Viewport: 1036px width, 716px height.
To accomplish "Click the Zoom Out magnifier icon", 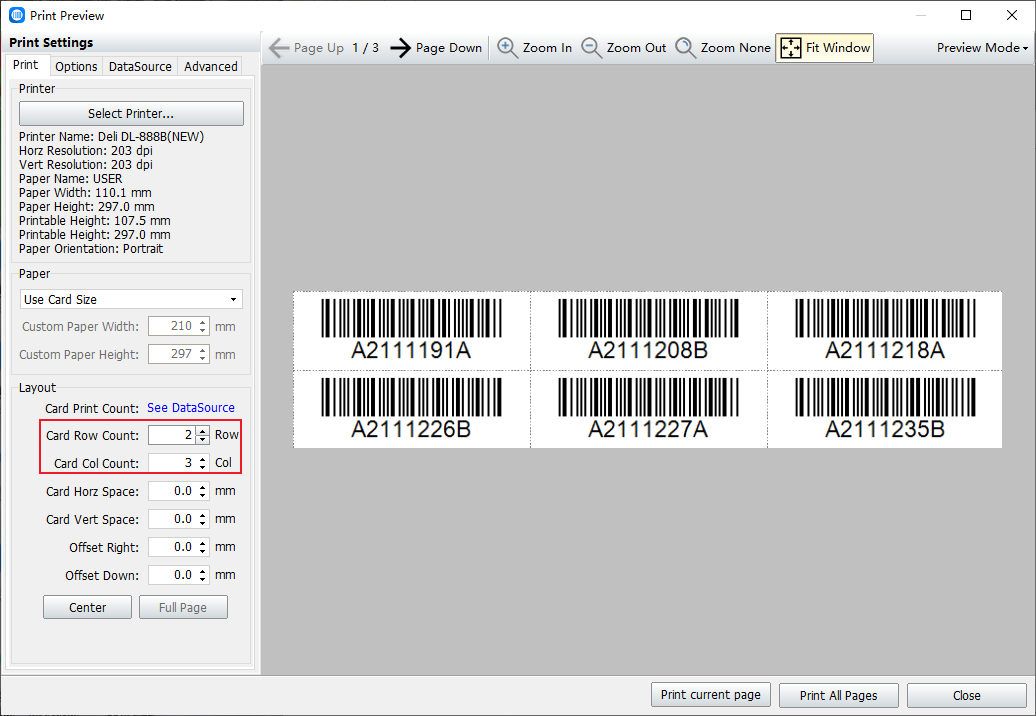I will tap(591, 48).
